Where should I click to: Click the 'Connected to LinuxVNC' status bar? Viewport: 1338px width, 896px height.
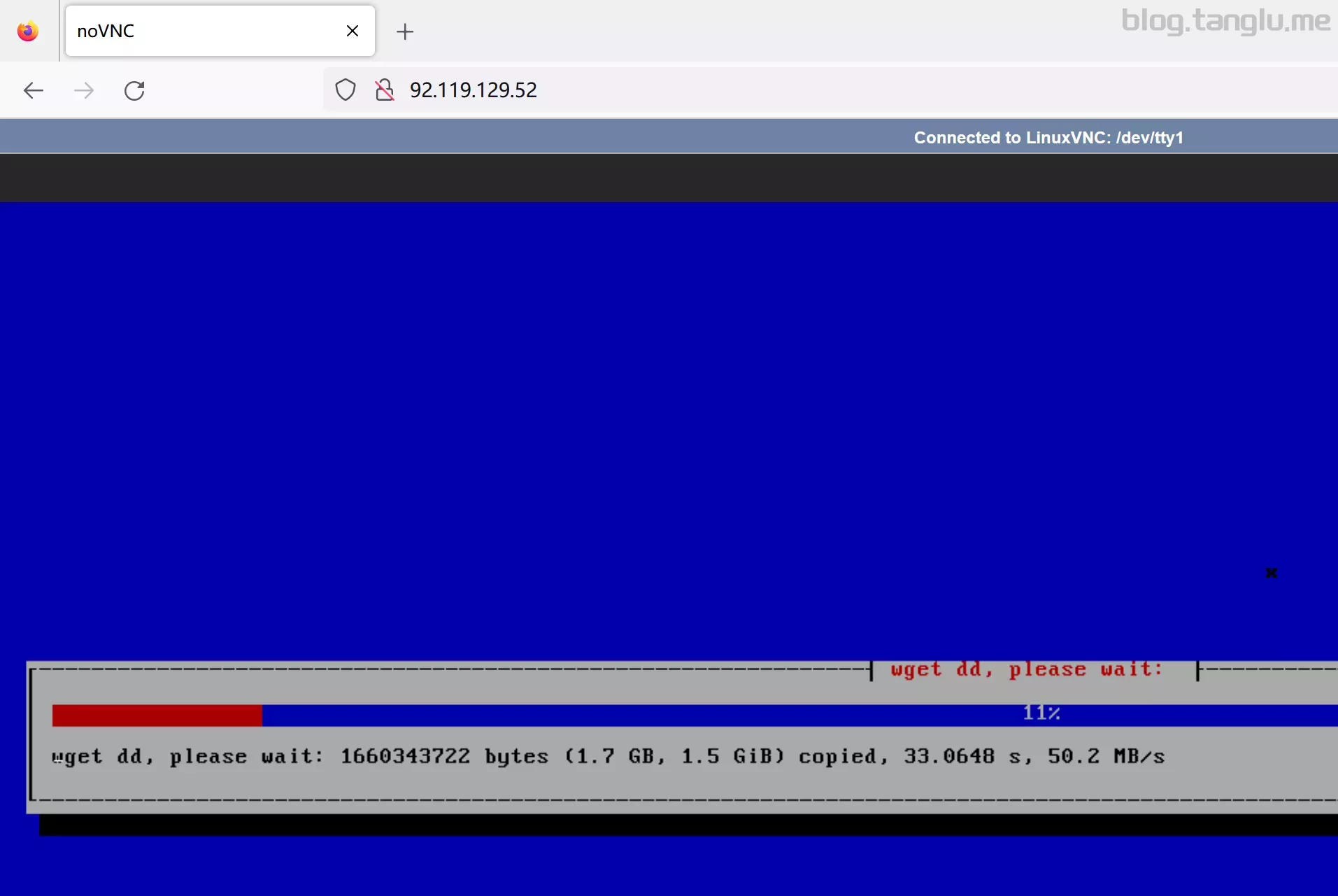point(1048,138)
